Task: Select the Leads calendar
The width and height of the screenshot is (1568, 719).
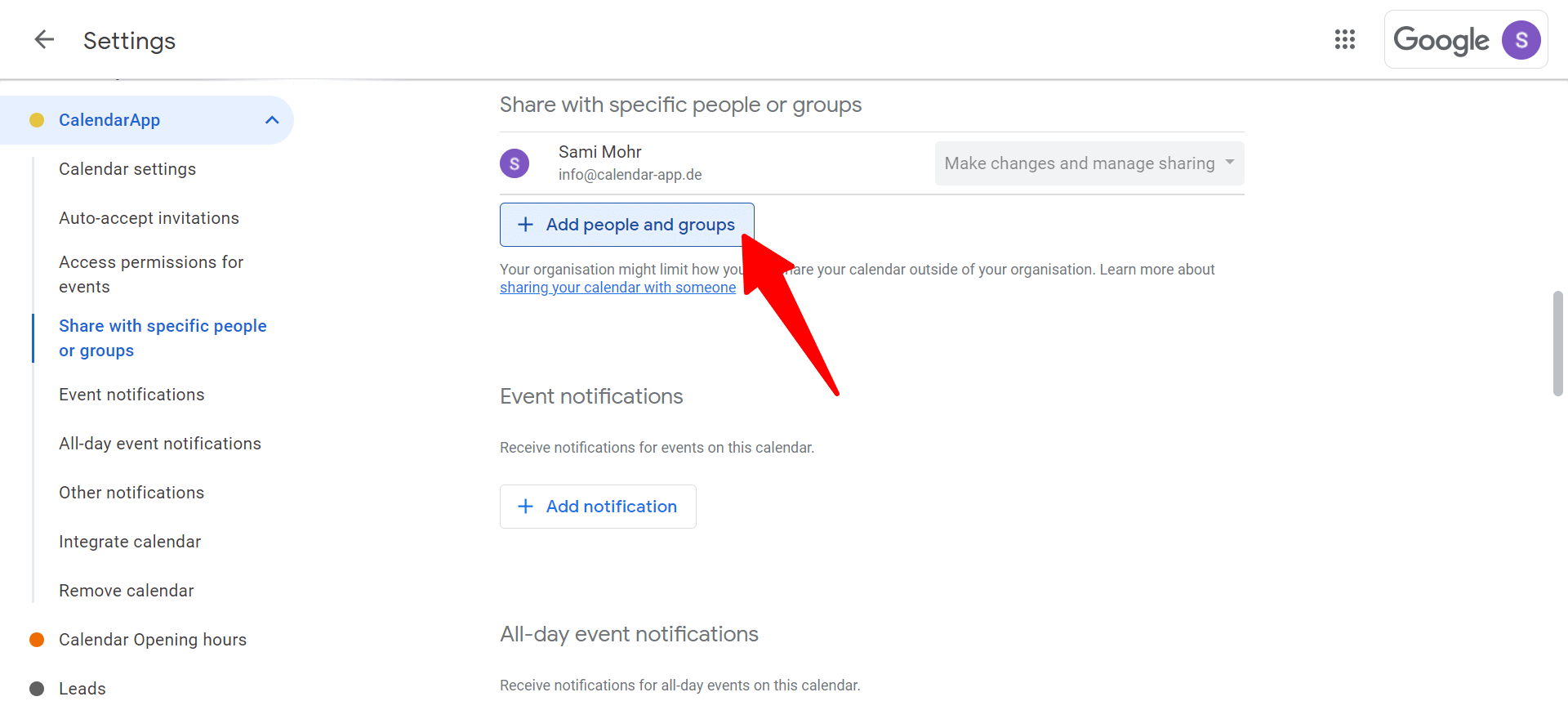Action: pyautogui.click(x=82, y=689)
